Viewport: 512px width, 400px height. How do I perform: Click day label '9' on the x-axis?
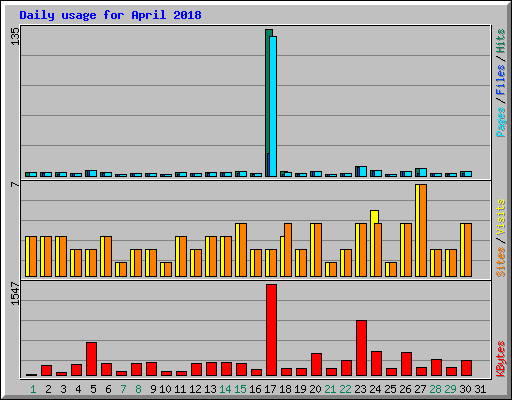tap(153, 389)
